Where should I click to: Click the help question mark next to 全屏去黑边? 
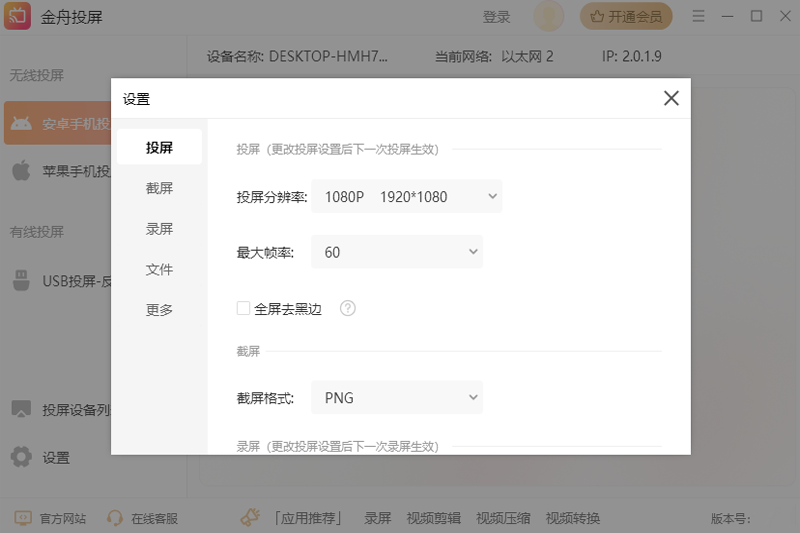(x=348, y=309)
